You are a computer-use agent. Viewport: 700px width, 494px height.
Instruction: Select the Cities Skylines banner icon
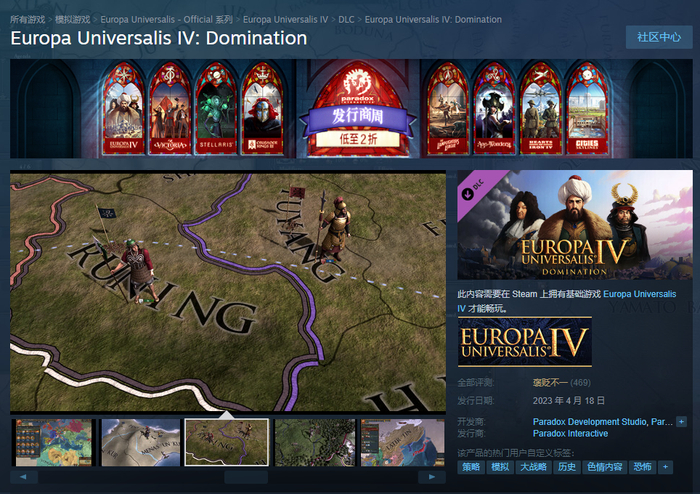coord(587,109)
